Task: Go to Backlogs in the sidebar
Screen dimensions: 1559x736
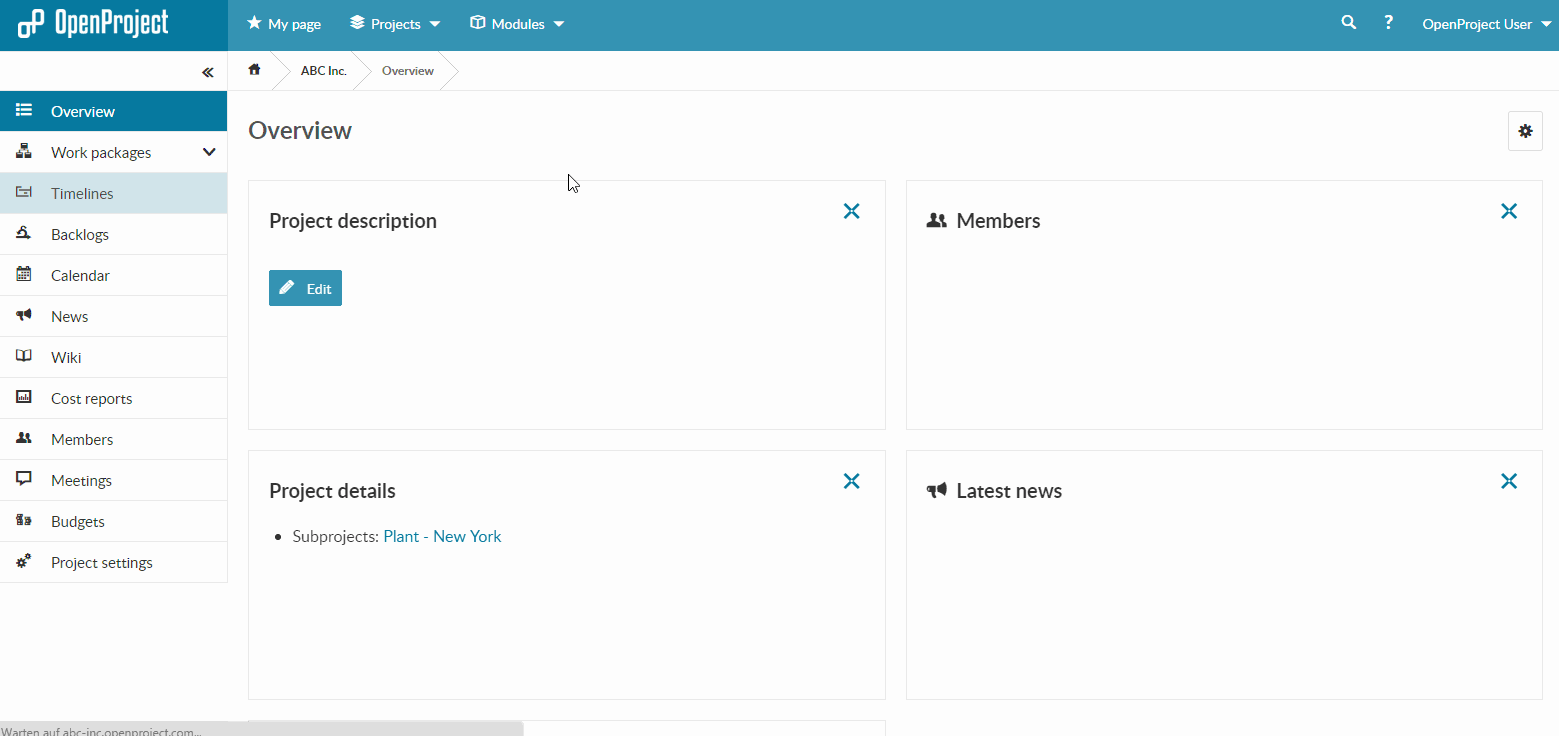Action: click(x=80, y=234)
